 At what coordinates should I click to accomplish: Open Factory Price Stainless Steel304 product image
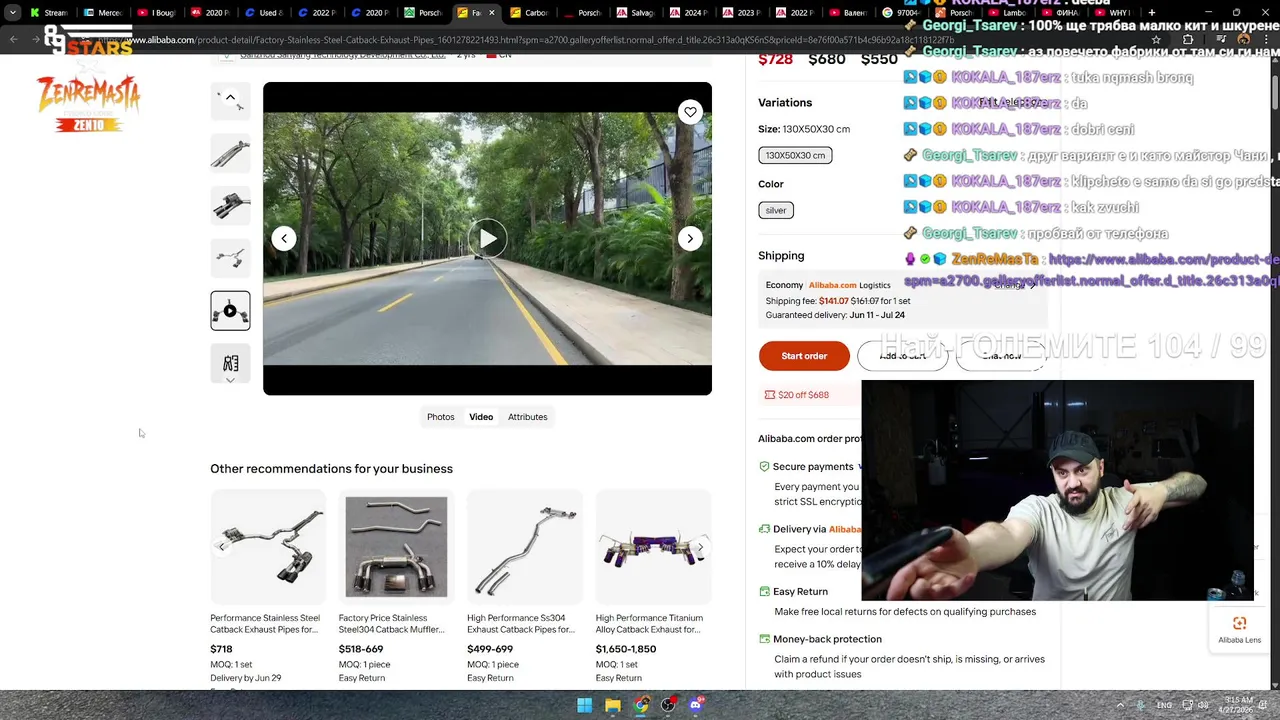coord(396,547)
